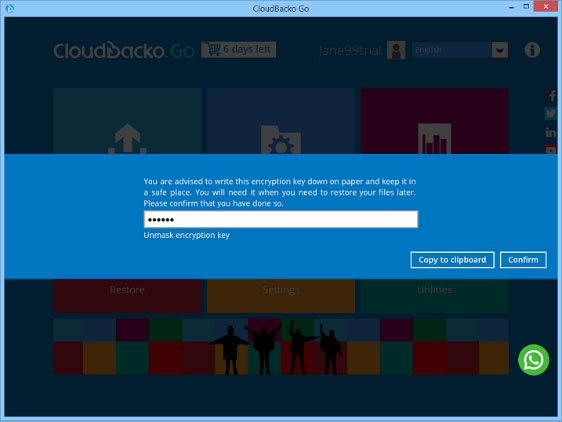Click the CloudBacko Go logo

tap(124, 51)
